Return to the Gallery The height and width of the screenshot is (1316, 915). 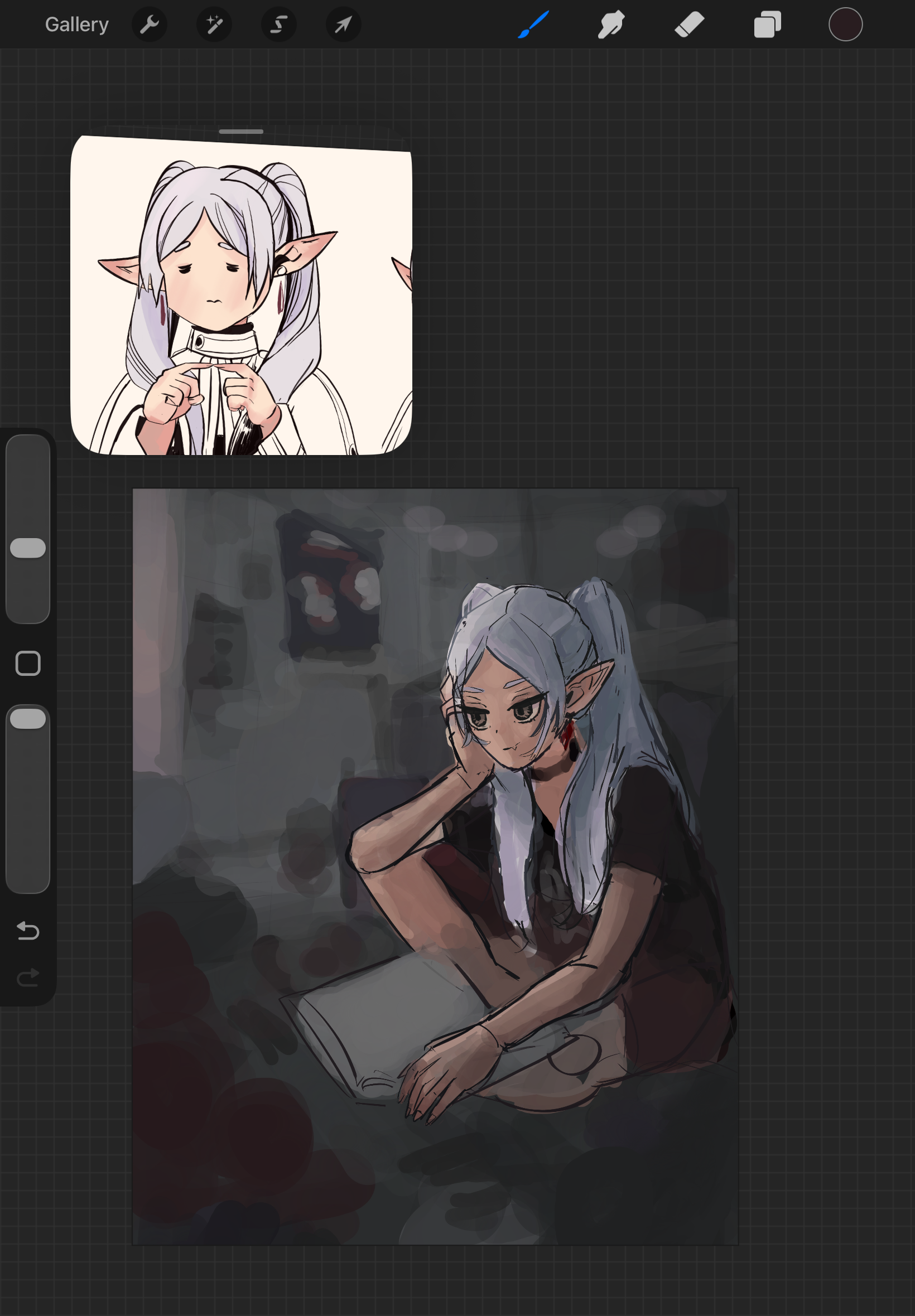coord(77,25)
